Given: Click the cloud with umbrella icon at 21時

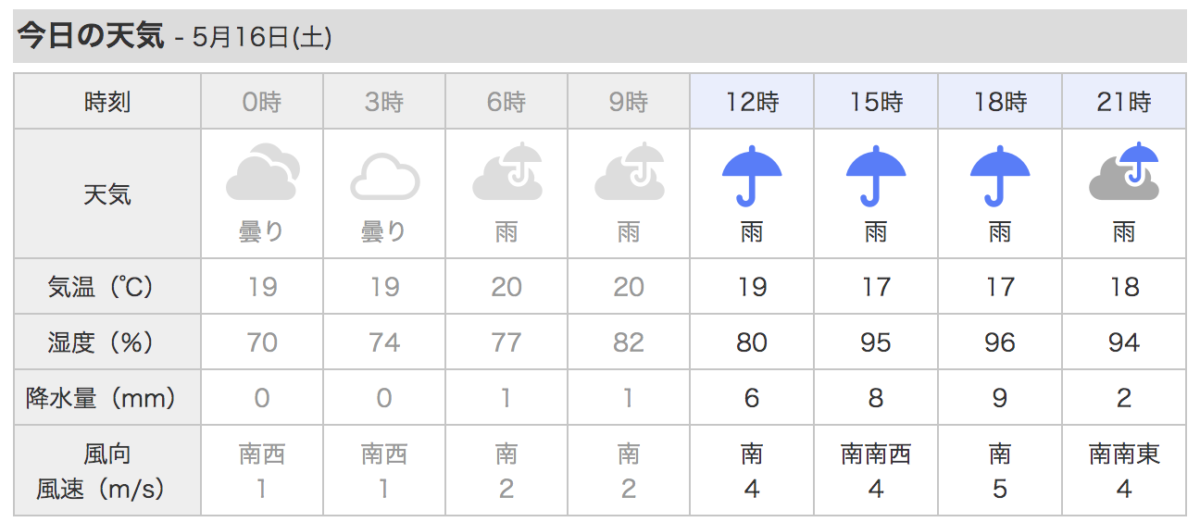Looking at the screenshot, I should click(x=1124, y=172).
